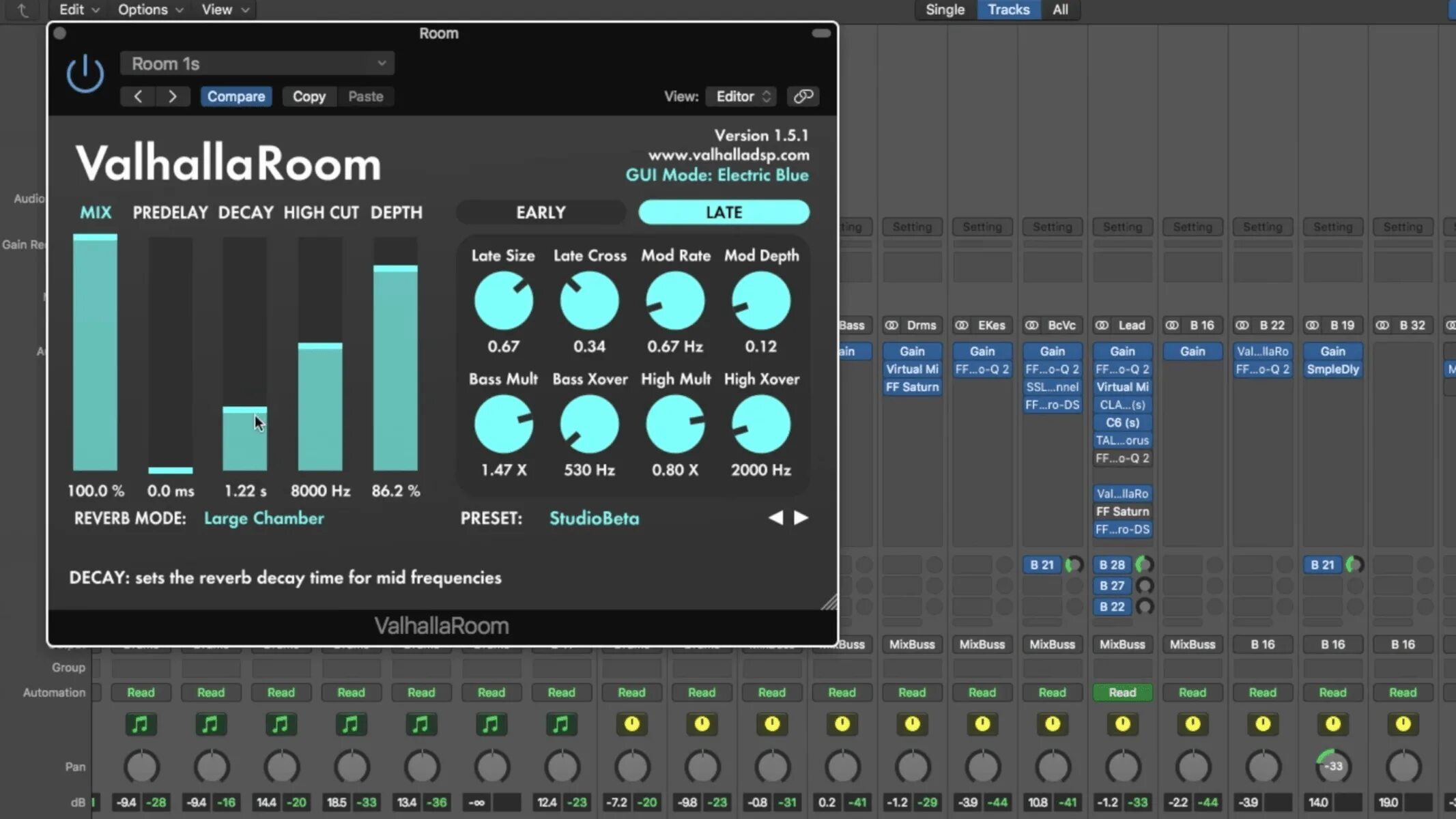Toggle Compare for the ValhallaRoom preset
Viewport: 1456px width, 819px height.
point(236,96)
